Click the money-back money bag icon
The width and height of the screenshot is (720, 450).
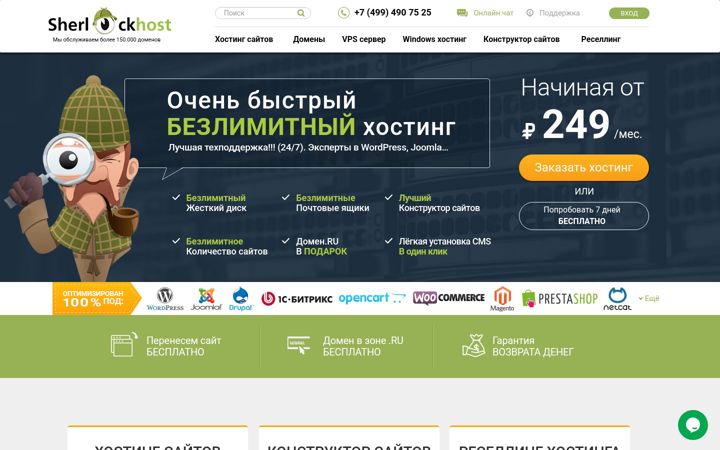tap(473, 345)
